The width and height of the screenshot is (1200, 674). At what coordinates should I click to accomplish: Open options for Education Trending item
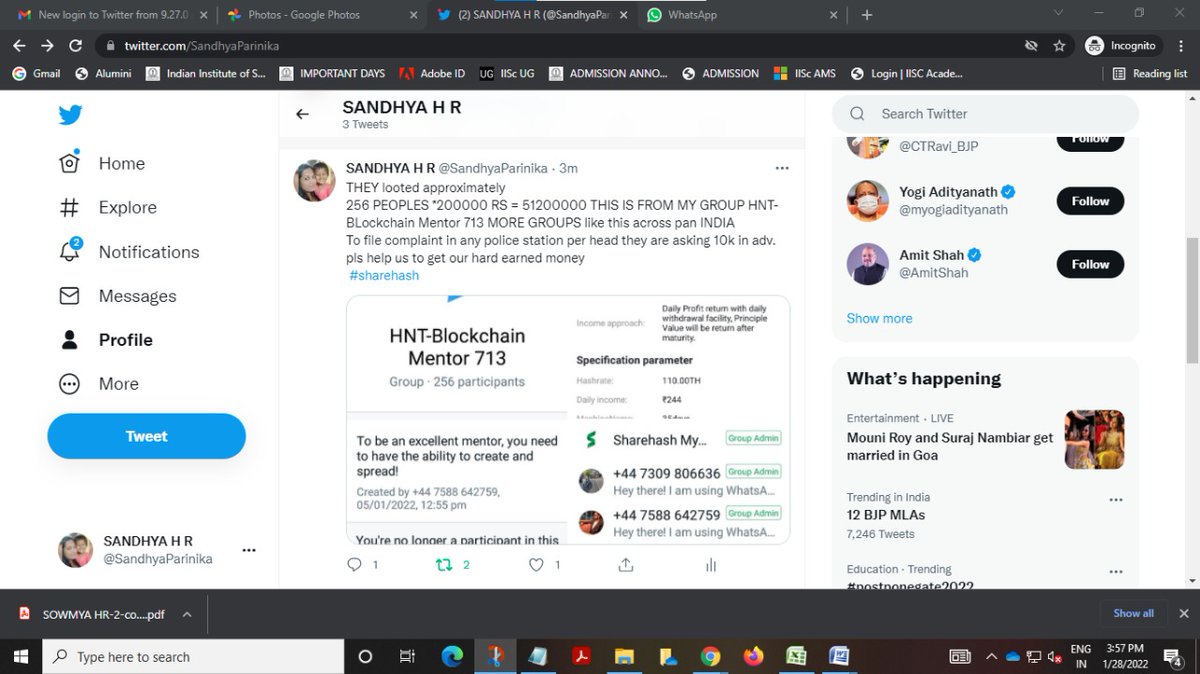[1115, 570]
